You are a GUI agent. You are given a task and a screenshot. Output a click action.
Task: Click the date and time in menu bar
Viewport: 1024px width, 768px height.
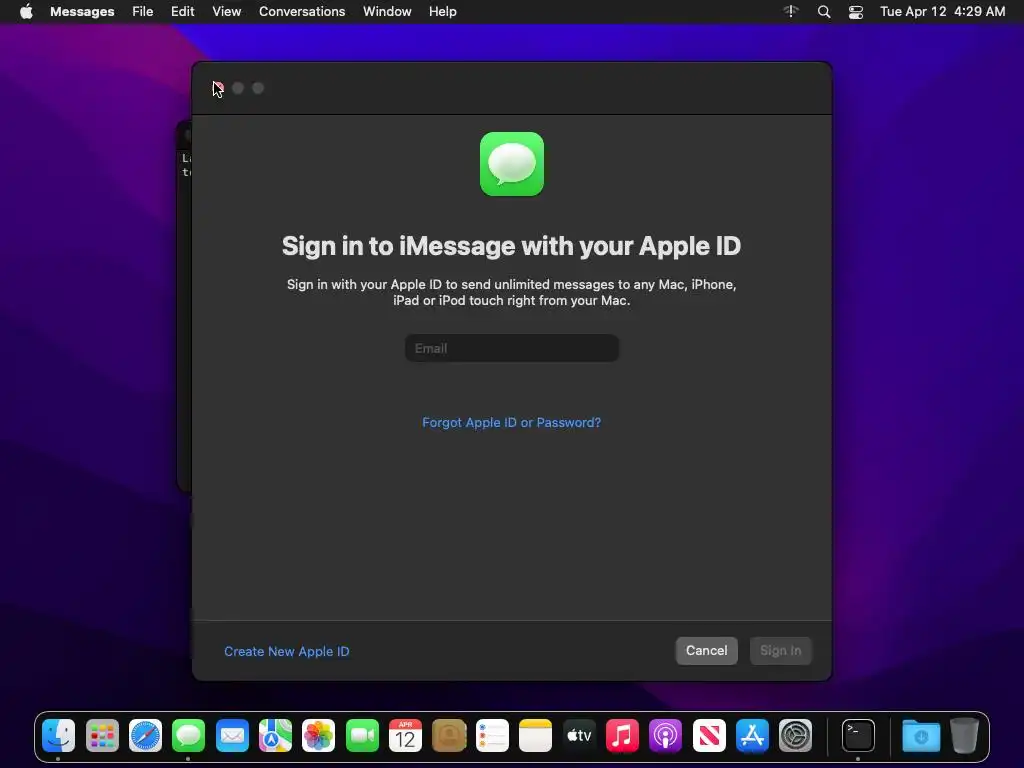pyautogui.click(x=942, y=12)
